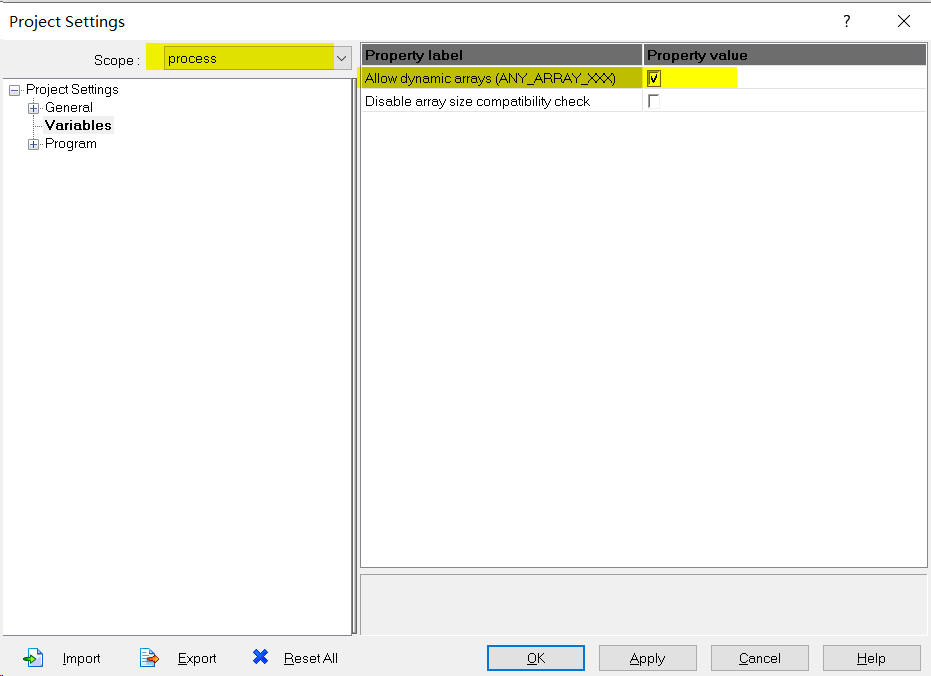Enable Disable array size compatibility check
The width and height of the screenshot is (931, 676).
pyautogui.click(x=654, y=101)
